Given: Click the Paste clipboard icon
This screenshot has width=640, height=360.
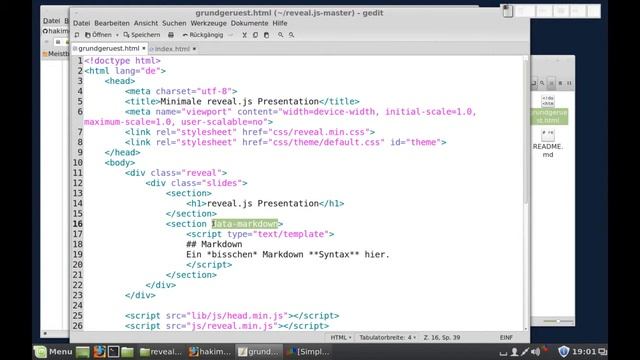Looking at the screenshot, I should 267,36.
